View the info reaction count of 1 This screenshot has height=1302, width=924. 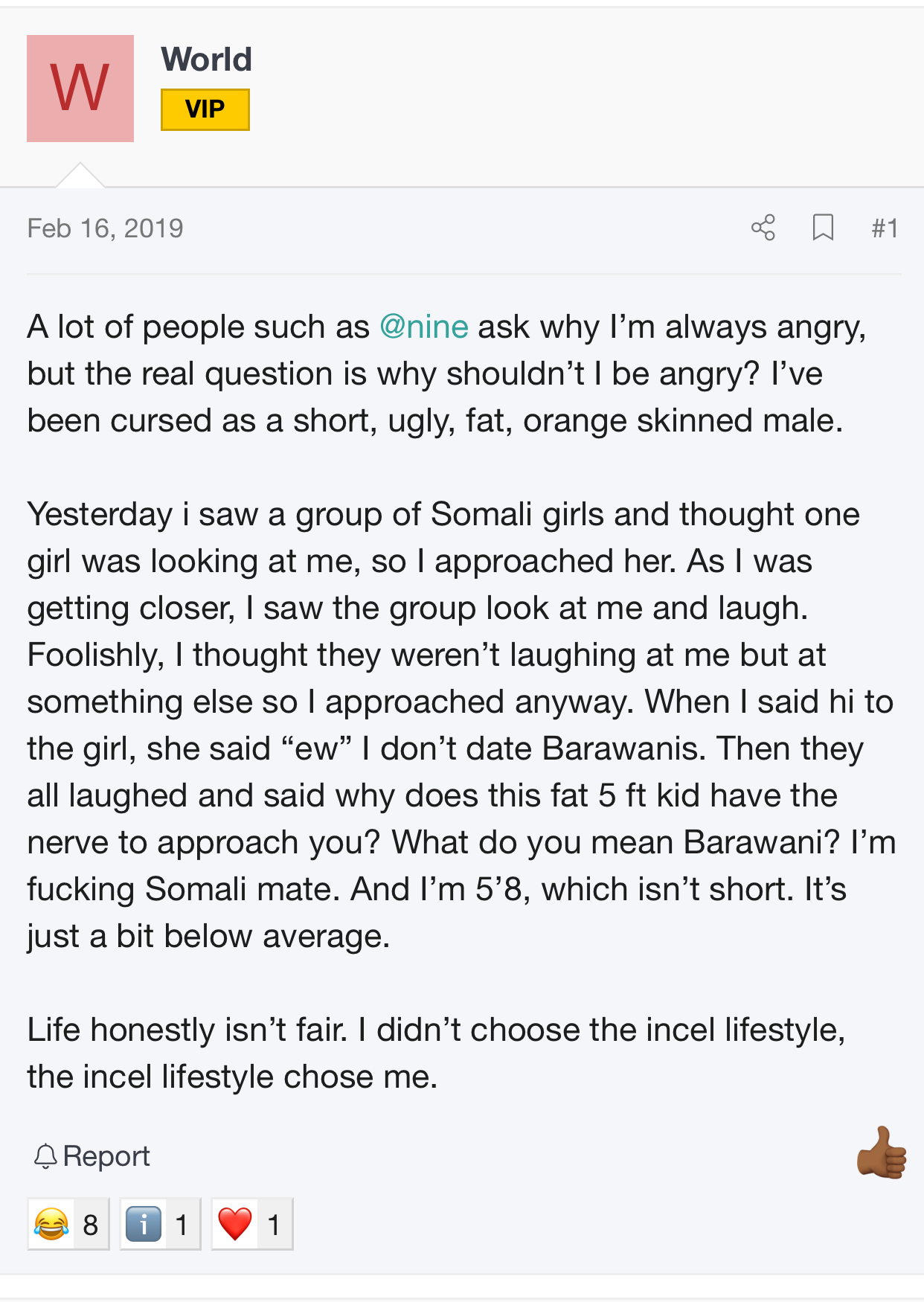coord(182,1225)
